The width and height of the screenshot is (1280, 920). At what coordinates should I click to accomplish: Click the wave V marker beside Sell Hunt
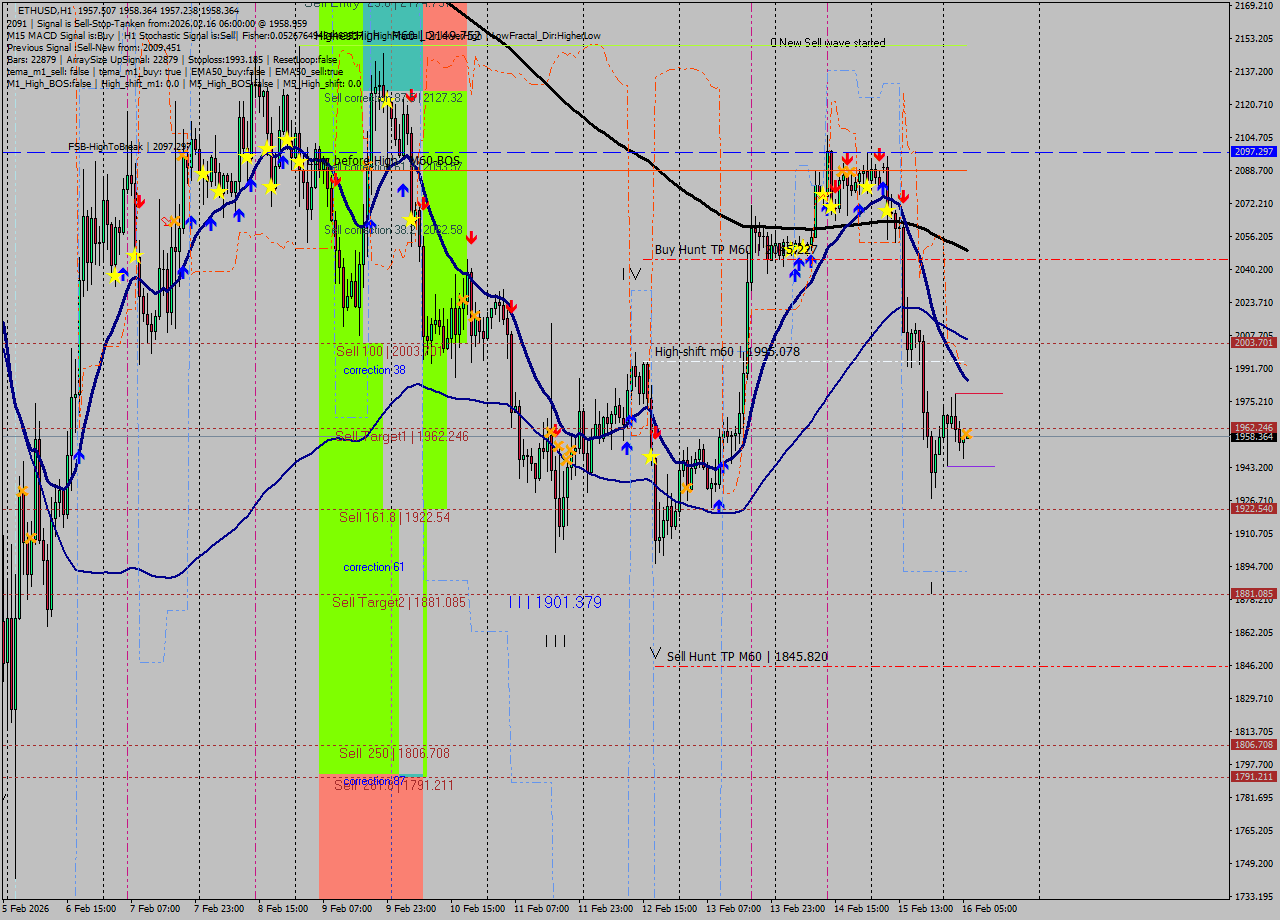(656, 653)
